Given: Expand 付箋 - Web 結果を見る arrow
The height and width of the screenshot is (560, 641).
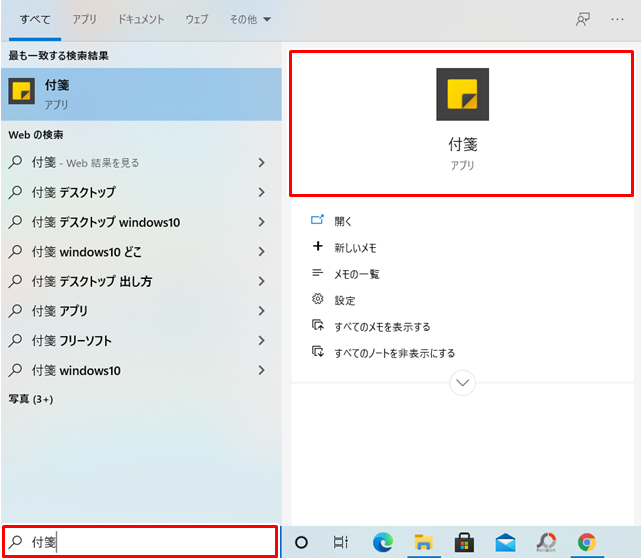Looking at the screenshot, I should (262, 163).
